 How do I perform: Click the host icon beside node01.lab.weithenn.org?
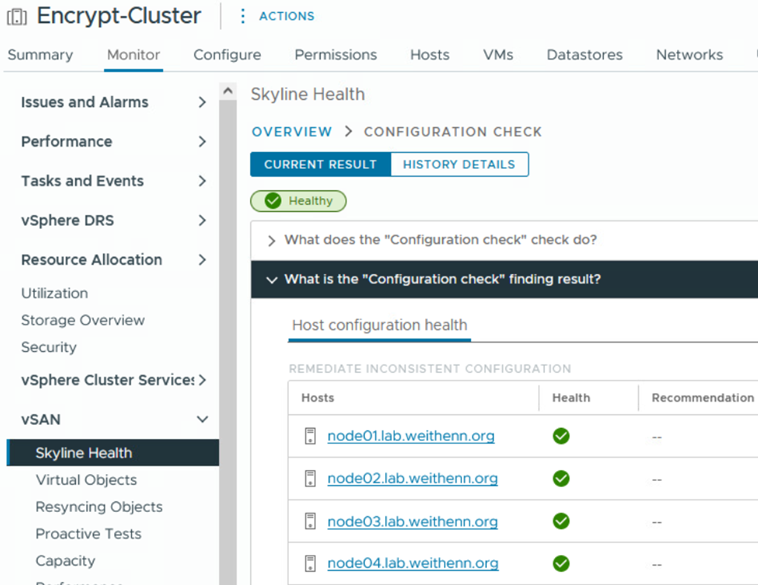(310, 436)
